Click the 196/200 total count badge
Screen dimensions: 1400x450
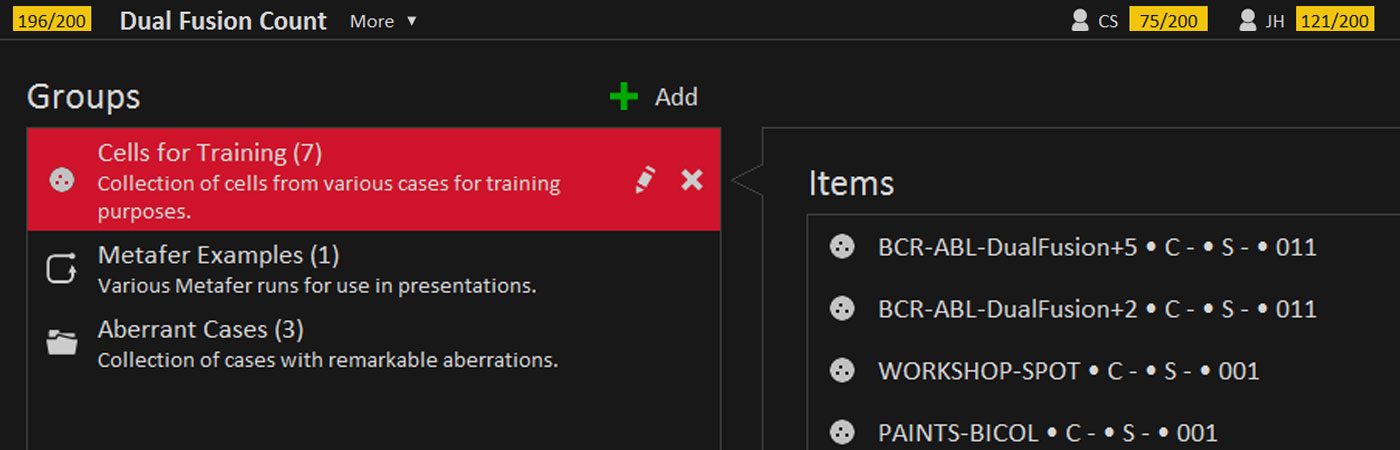pos(53,20)
